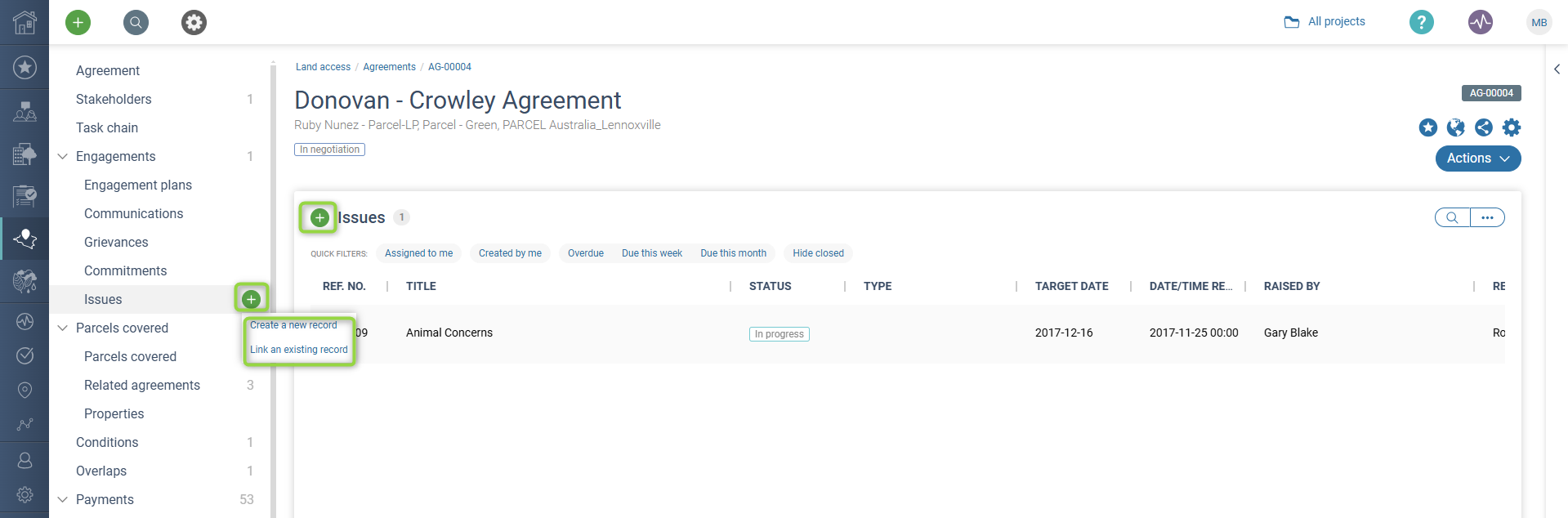Open the Animal Concerns issue row

click(x=899, y=333)
